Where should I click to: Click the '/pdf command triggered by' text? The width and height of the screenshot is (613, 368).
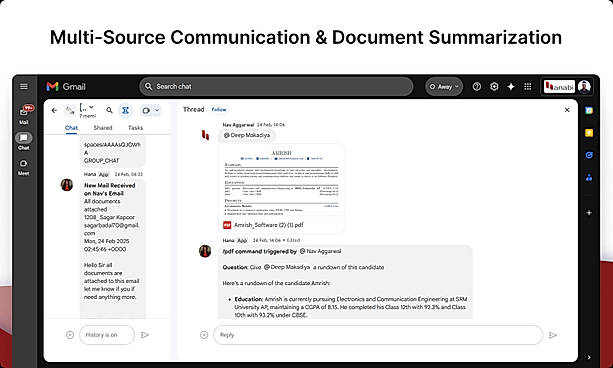(x=259, y=251)
